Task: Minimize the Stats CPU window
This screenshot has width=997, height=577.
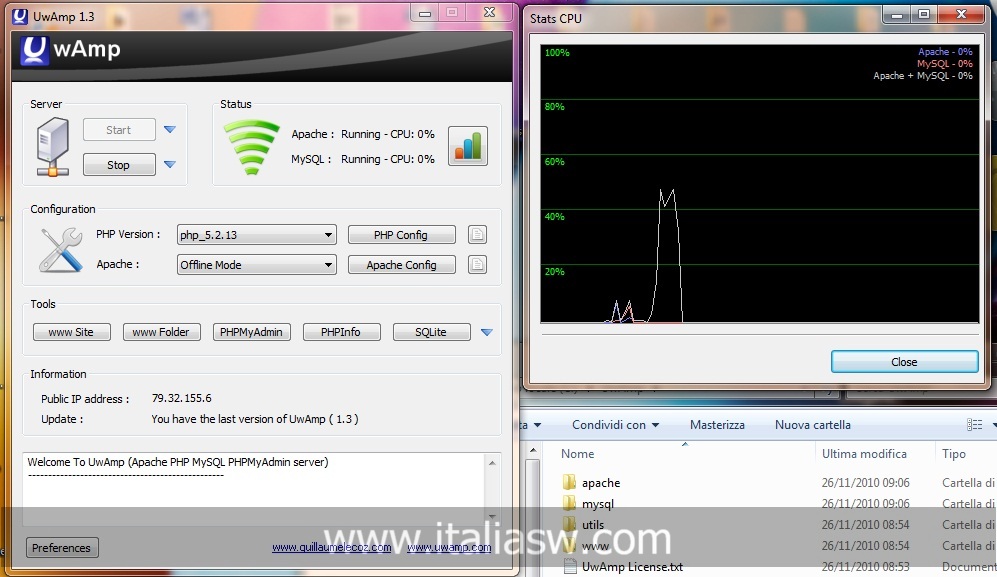Action: [897, 15]
